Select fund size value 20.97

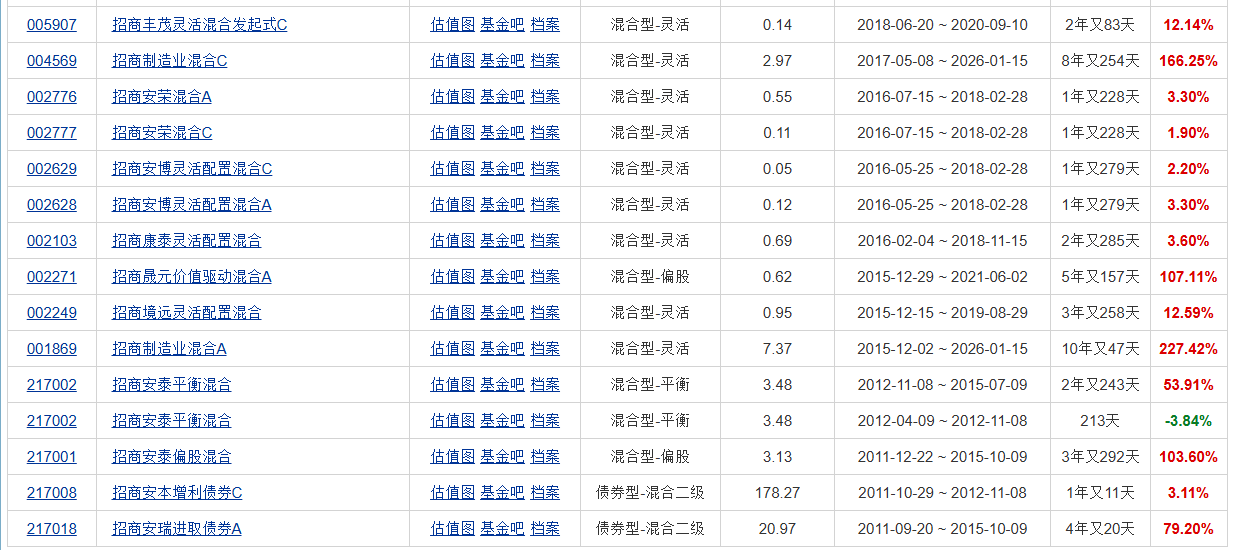(777, 529)
